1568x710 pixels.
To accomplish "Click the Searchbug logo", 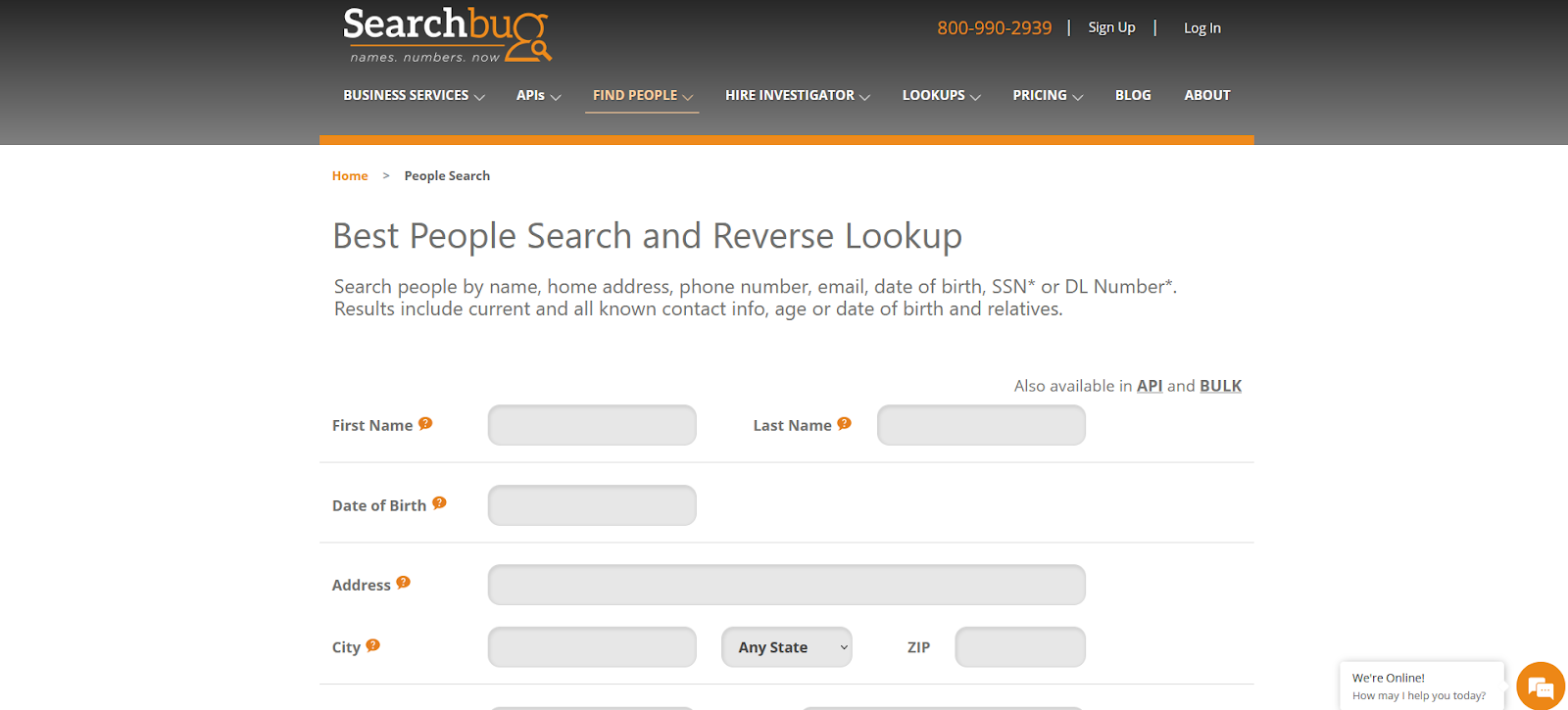I will coord(447,35).
